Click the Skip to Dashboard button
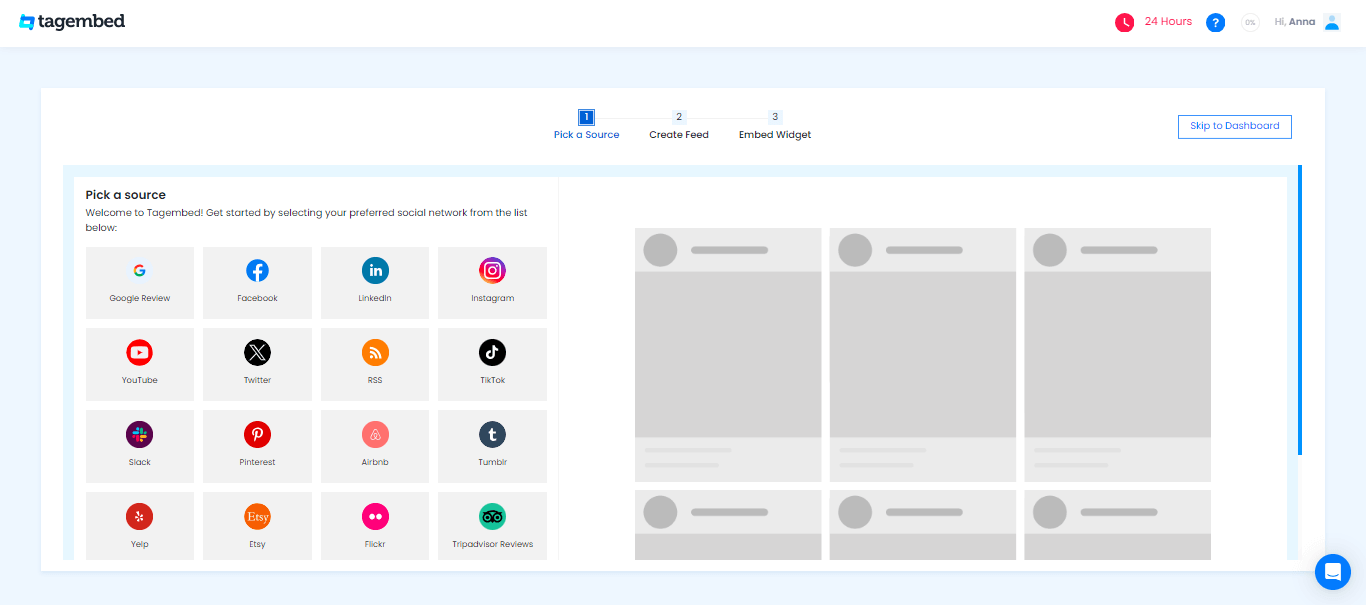 click(1234, 126)
